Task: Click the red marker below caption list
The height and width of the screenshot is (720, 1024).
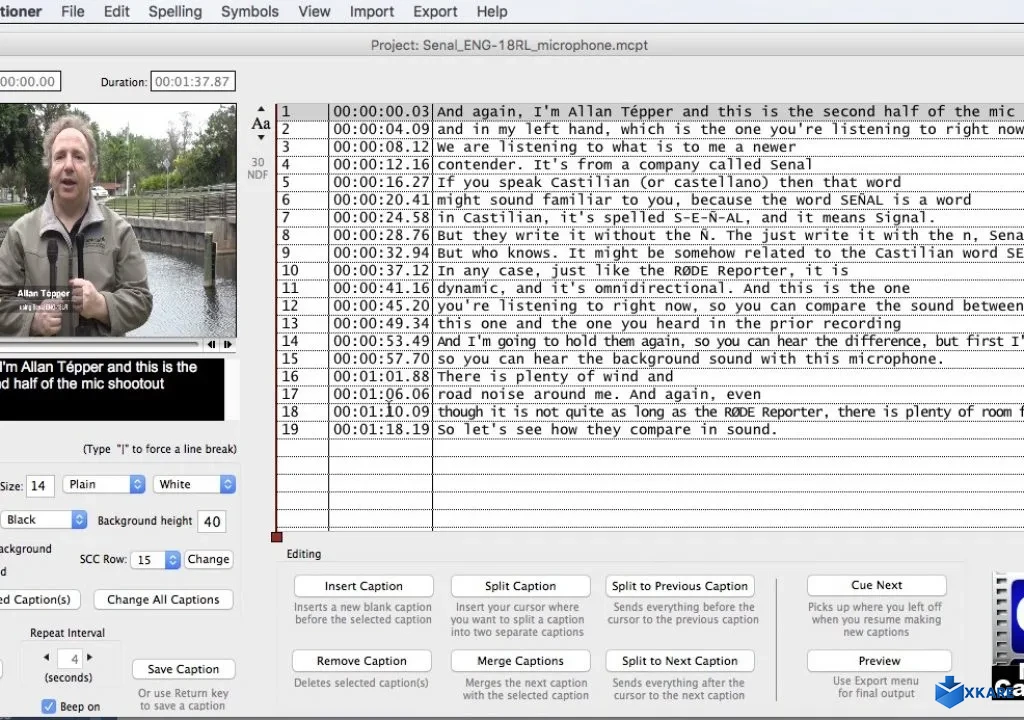Action: (x=277, y=537)
